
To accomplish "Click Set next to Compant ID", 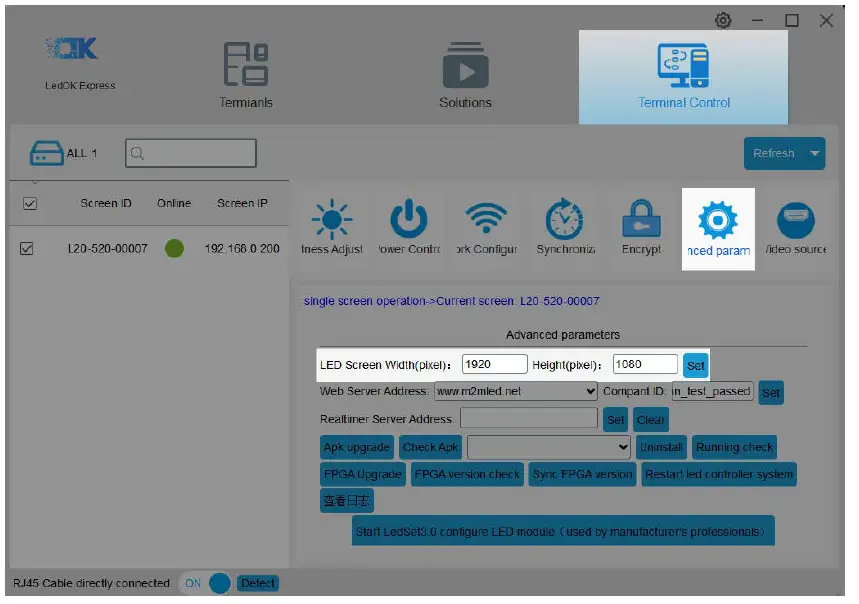I will pyautogui.click(x=771, y=393).
